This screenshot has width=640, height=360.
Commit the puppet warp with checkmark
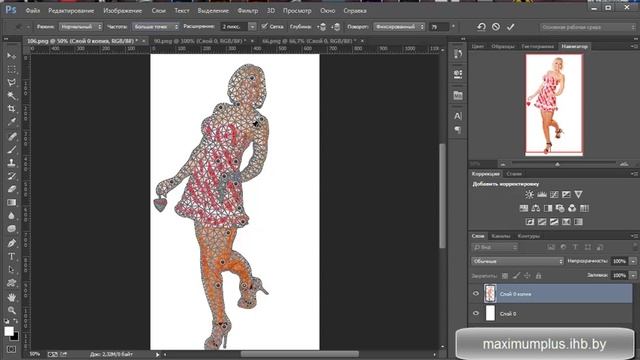click(x=510, y=27)
